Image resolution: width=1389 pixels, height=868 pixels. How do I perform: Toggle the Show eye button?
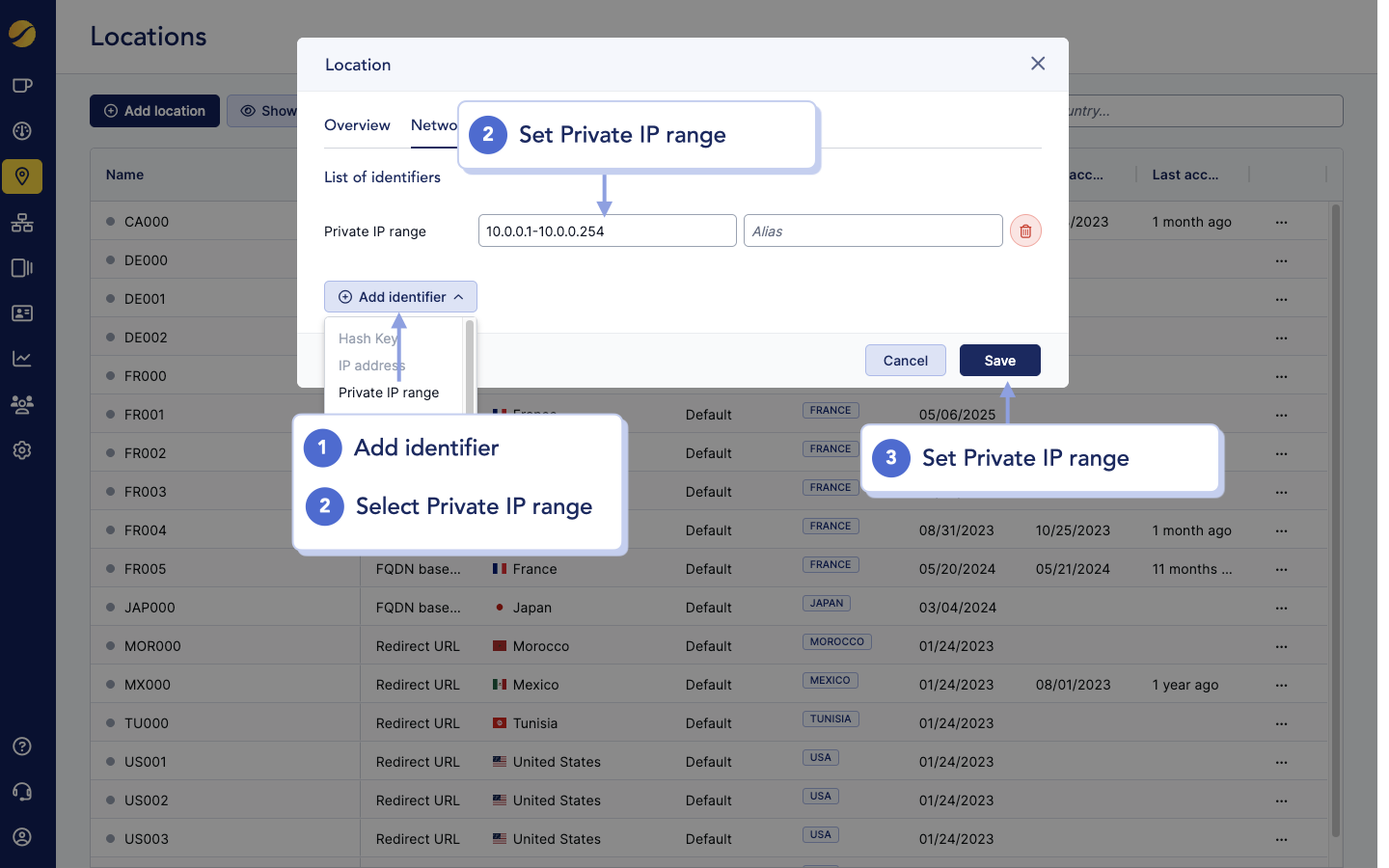pyautogui.click(x=267, y=111)
